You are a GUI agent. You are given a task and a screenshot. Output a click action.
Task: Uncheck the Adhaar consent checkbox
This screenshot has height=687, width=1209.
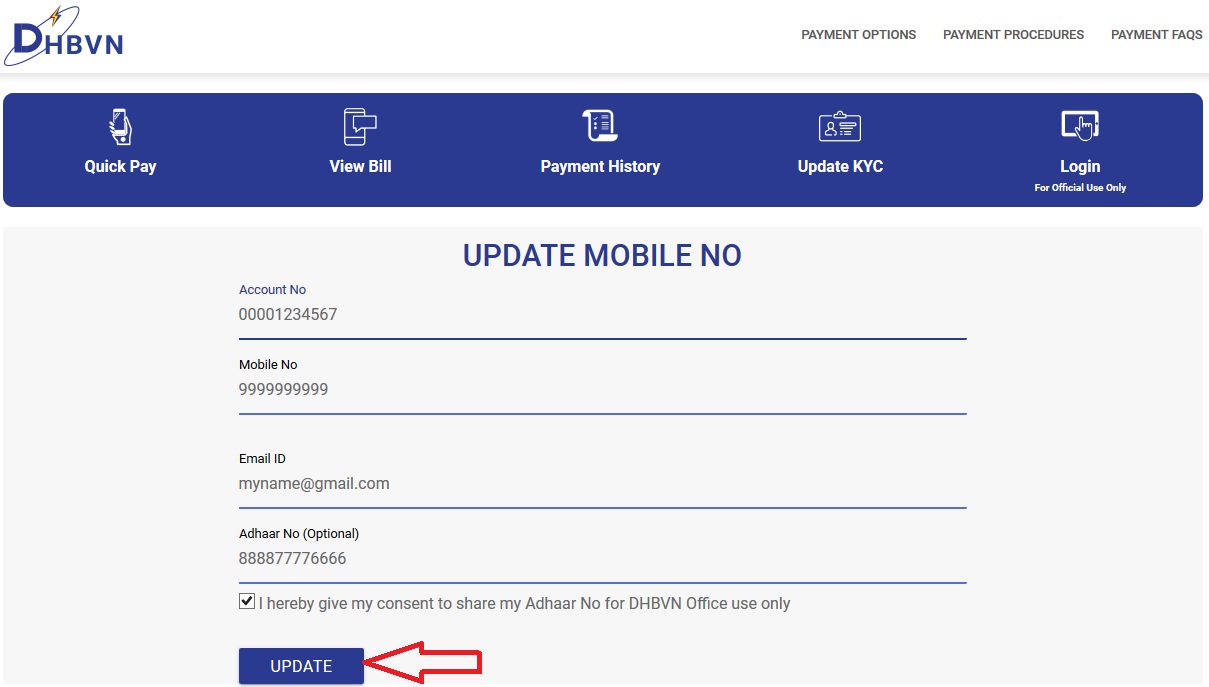tap(247, 602)
